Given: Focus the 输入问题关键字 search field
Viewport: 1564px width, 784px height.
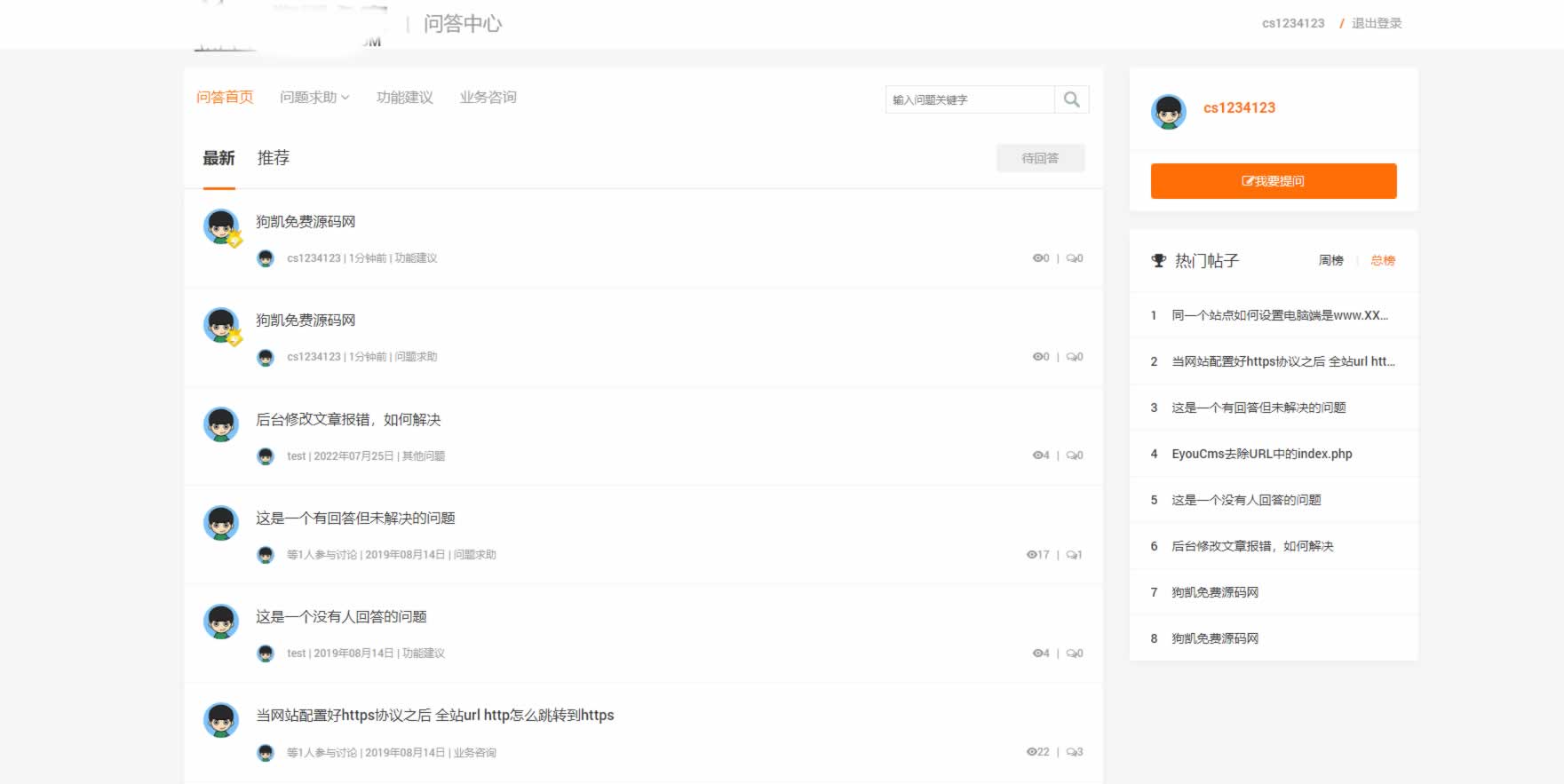Looking at the screenshot, I should pyautogui.click(x=969, y=99).
